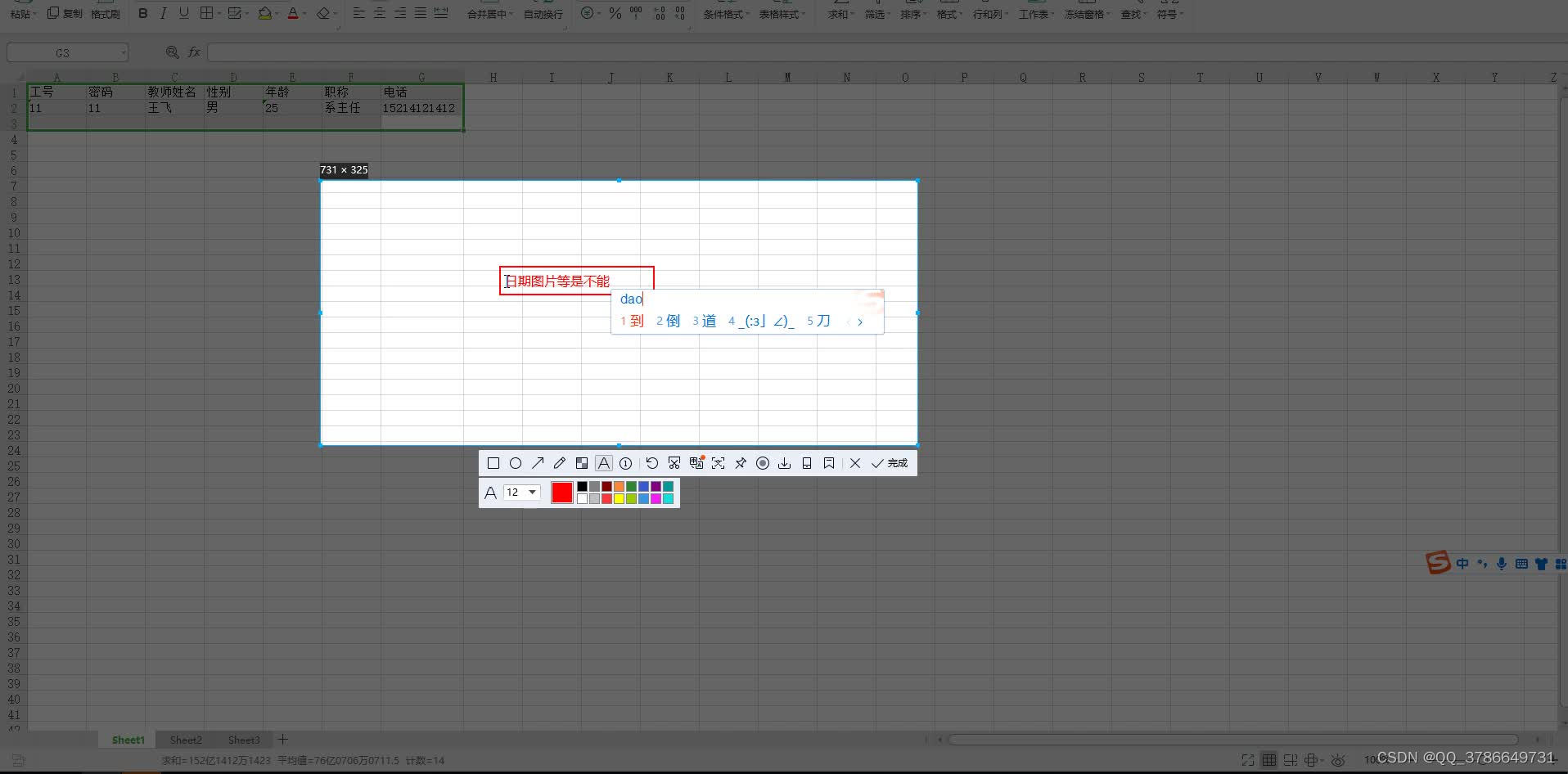
Task: Pin the screenshot to screen
Action: tap(741, 463)
